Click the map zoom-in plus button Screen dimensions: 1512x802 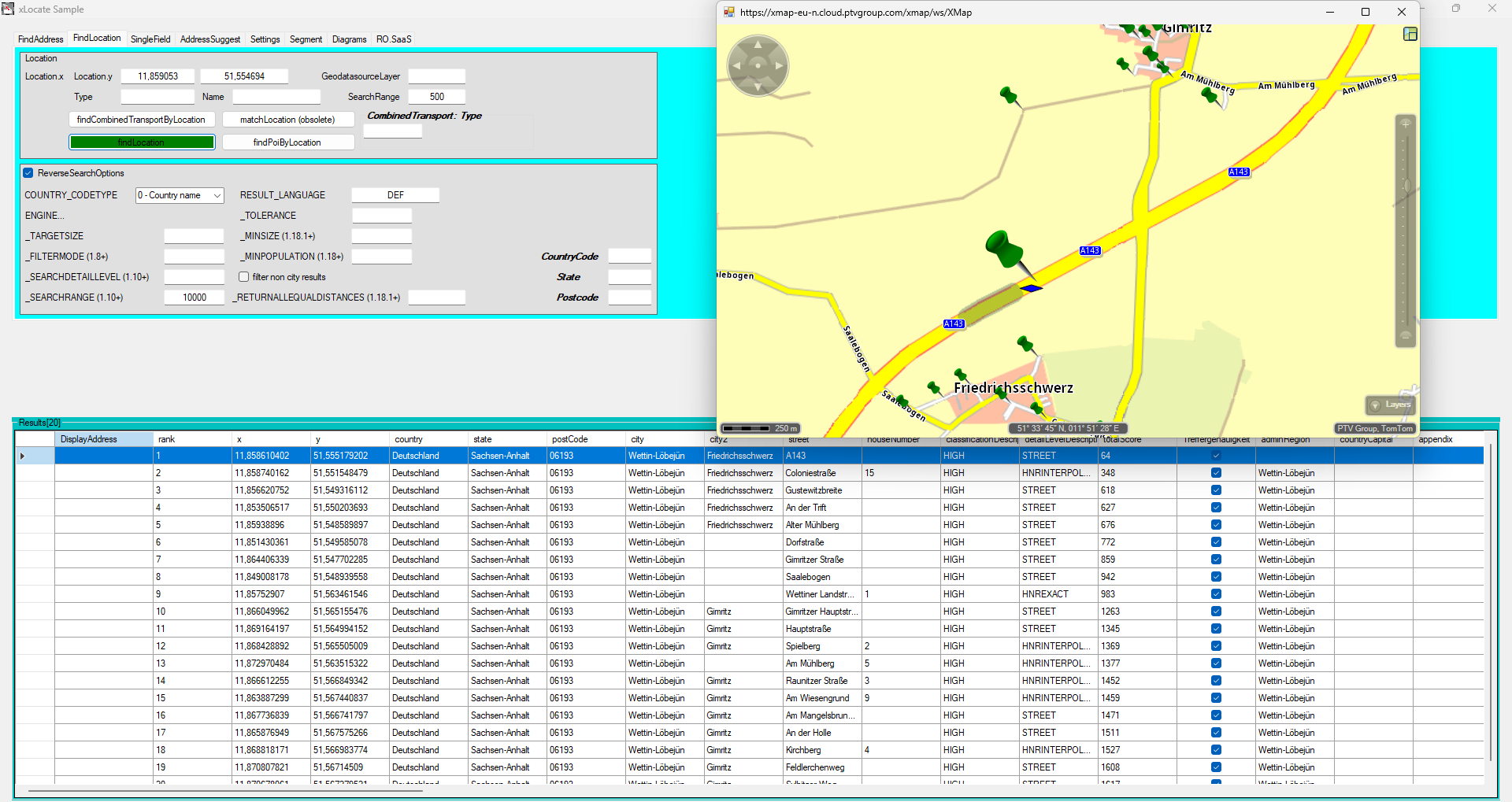coord(1406,124)
